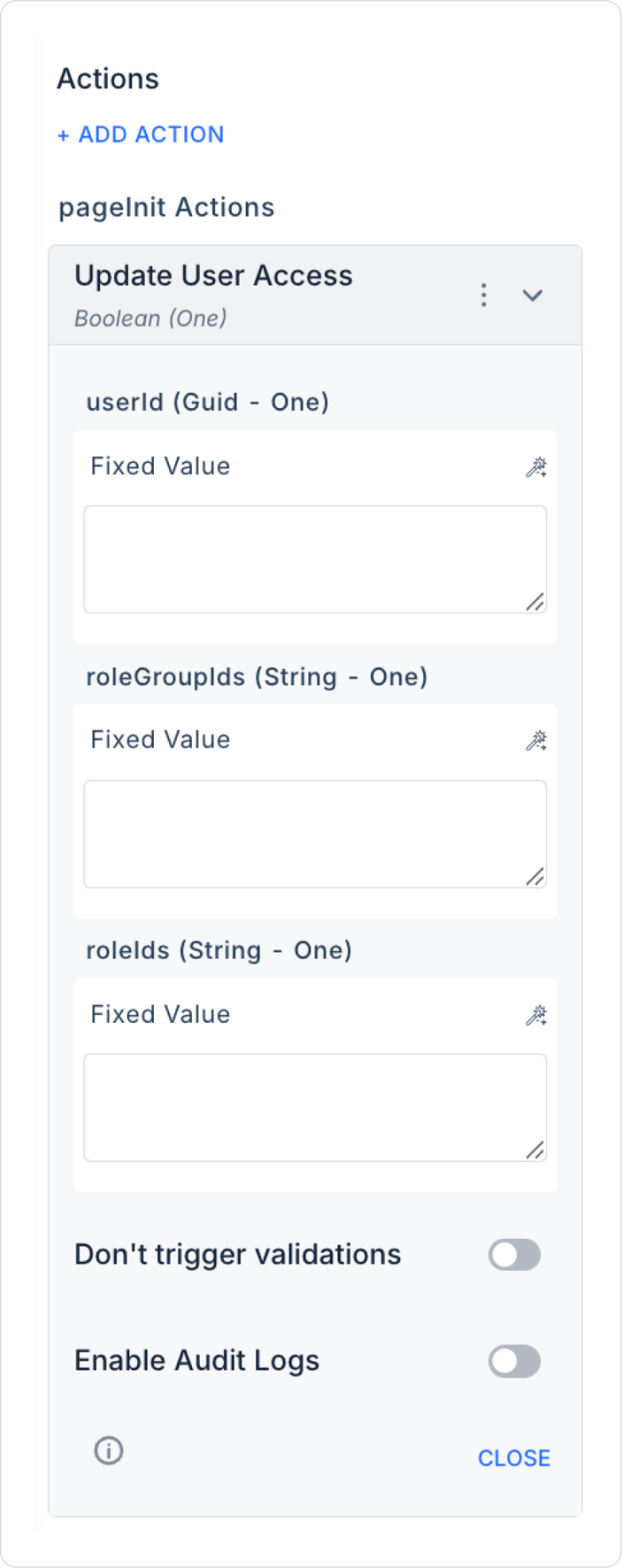
Task: Click Fixed Value label under roleGroupIds
Action: [161, 740]
